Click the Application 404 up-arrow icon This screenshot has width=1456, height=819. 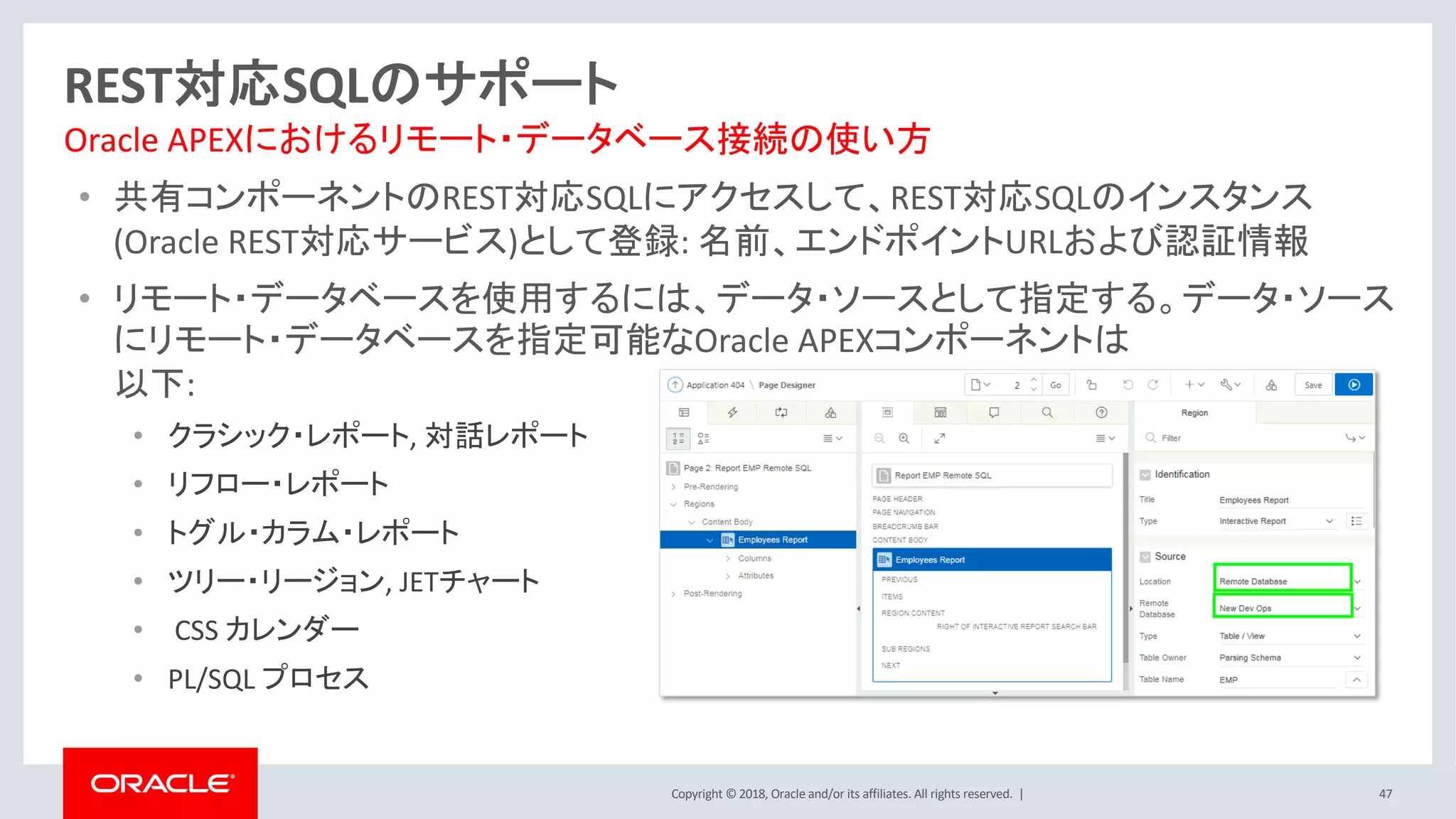pyautogui.click(x=675, y=385)
